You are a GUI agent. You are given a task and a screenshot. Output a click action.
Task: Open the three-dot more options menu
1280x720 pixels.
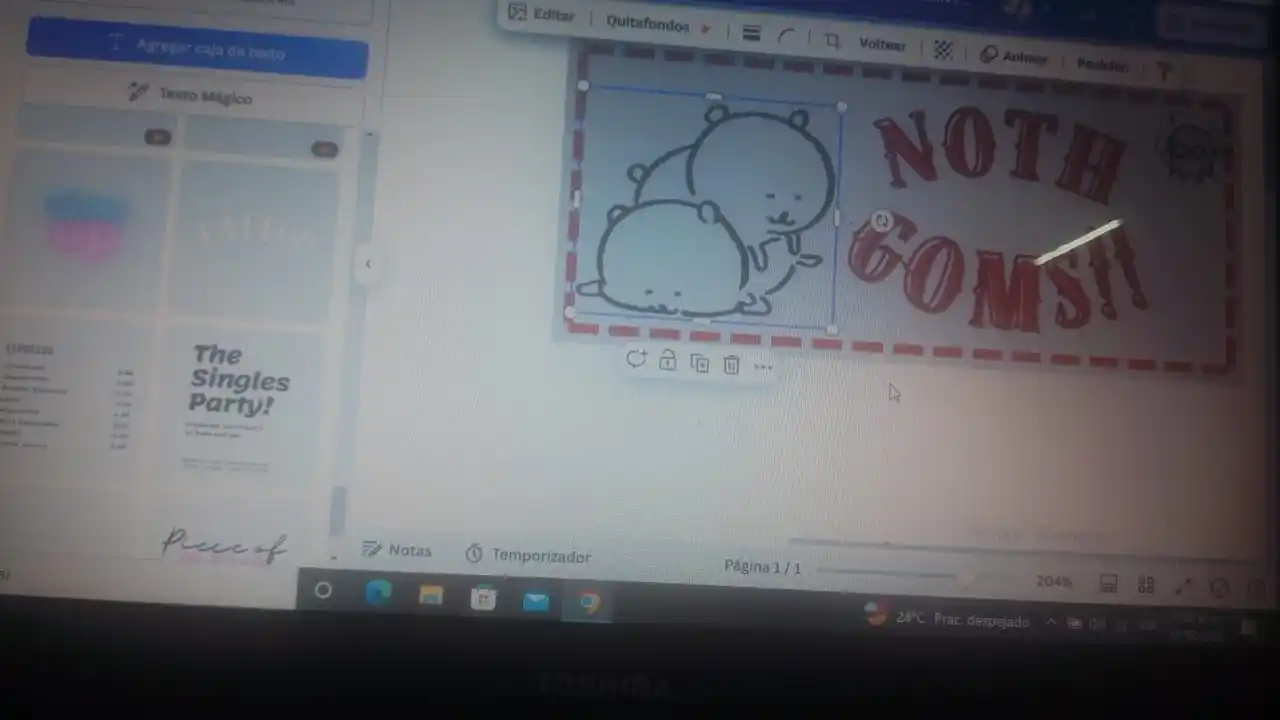pos(763,368)
